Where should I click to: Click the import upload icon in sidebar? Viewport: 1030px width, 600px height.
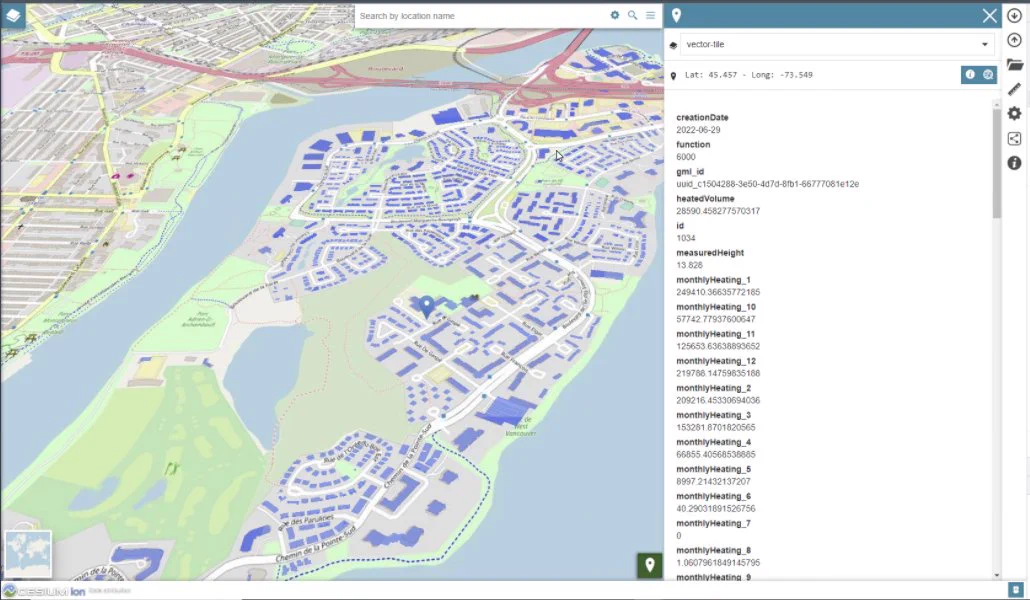coord(1014,40)
